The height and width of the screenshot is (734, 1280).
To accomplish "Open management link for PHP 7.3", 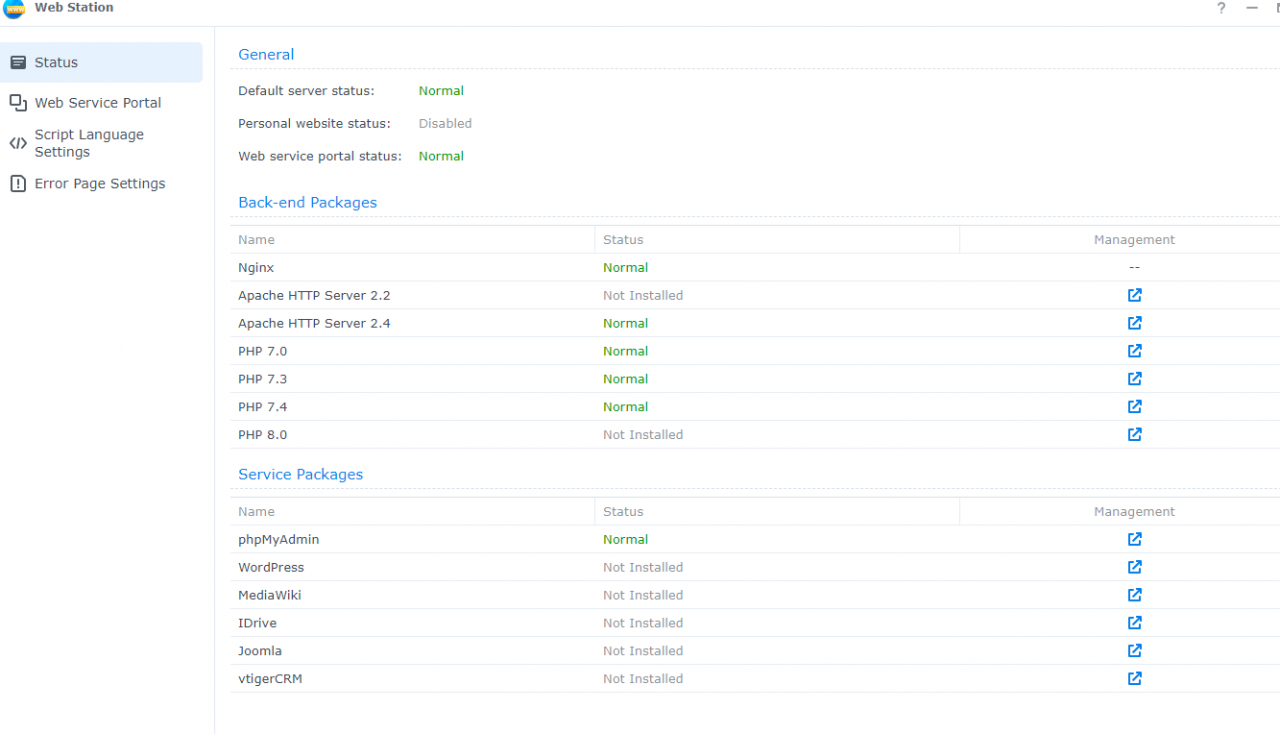I will (1134, 379).
